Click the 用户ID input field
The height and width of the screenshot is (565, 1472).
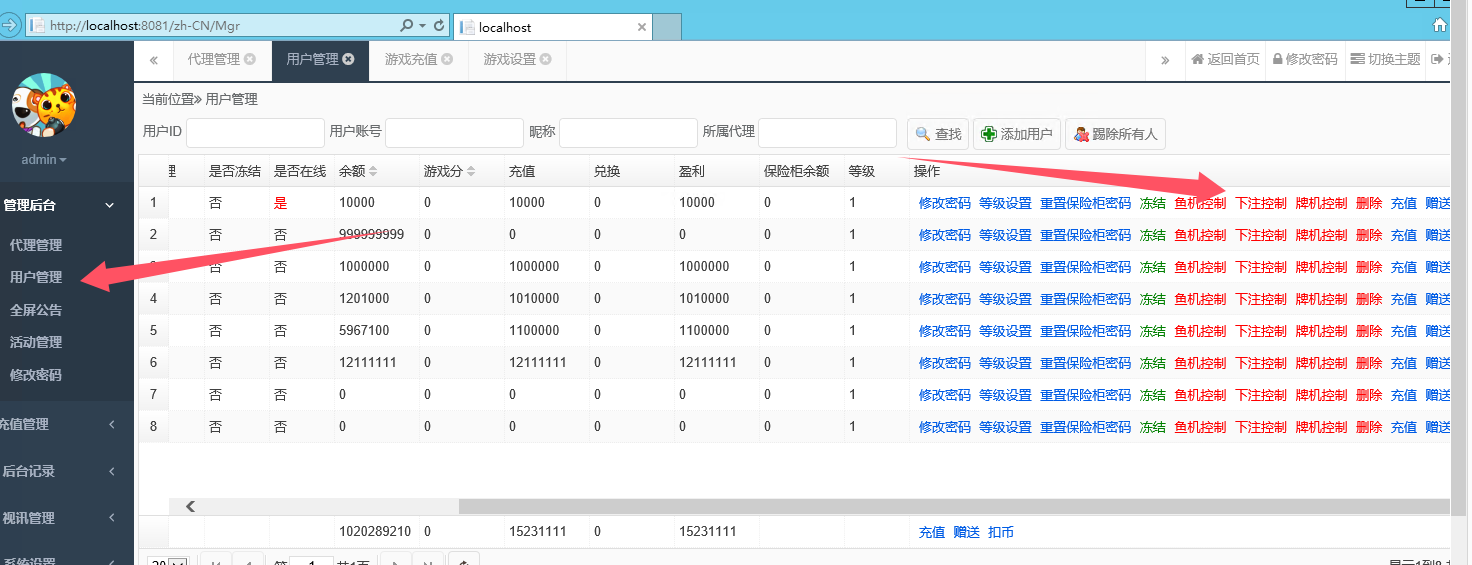[x=255, y=133]
